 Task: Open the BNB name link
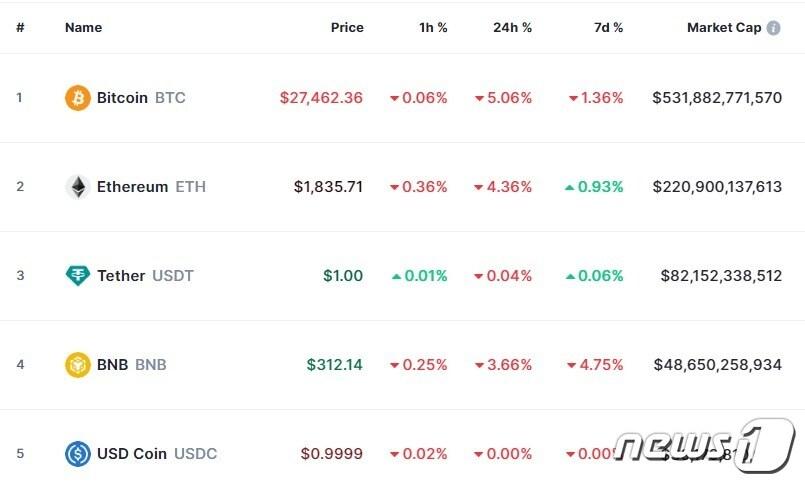click(x=131, y=365)
